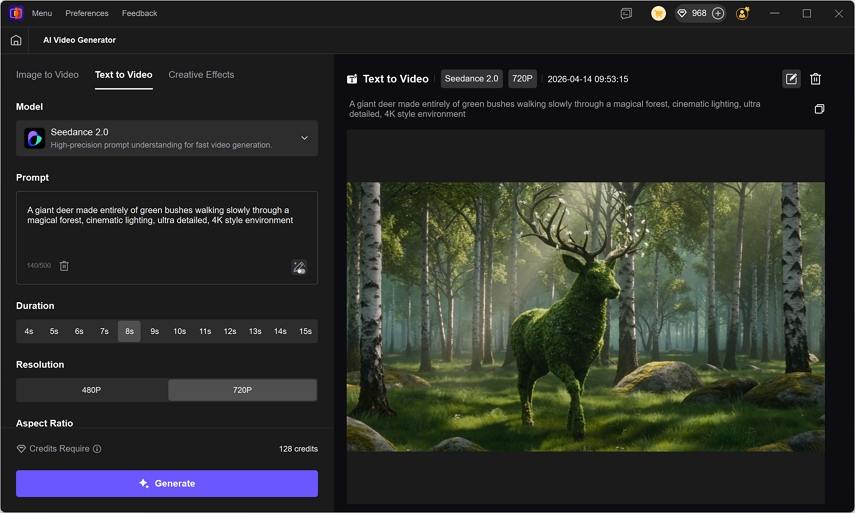855x513 pixels.
Task: Open the Menu in title bar
Action: 41,14
